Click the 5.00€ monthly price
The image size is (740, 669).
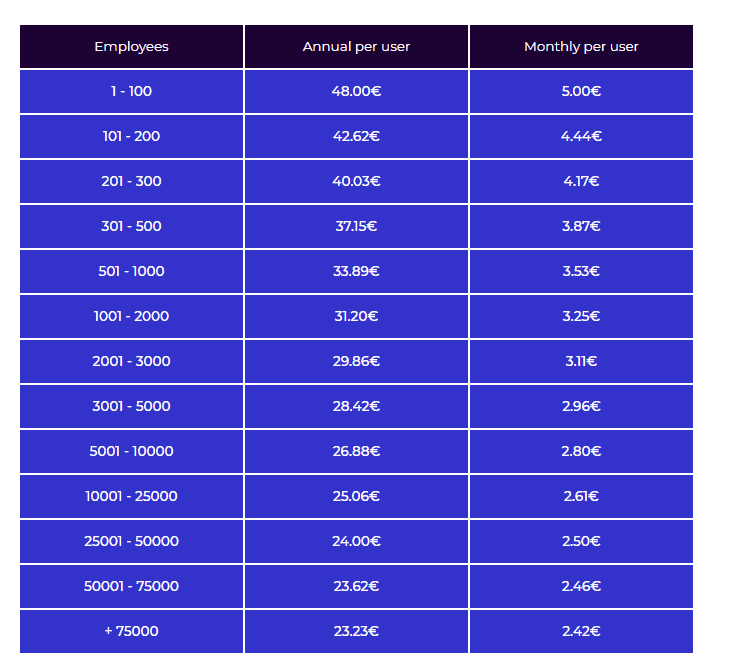click(x=581, y=91)
